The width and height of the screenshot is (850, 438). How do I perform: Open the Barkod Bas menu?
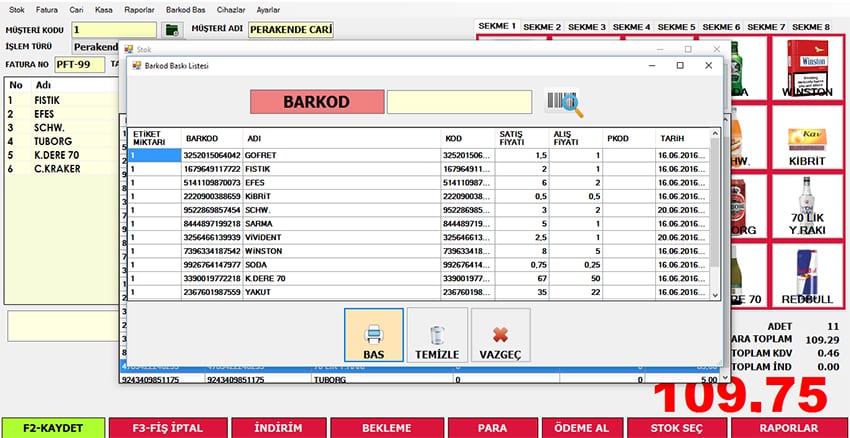click(x=186, y=10)
